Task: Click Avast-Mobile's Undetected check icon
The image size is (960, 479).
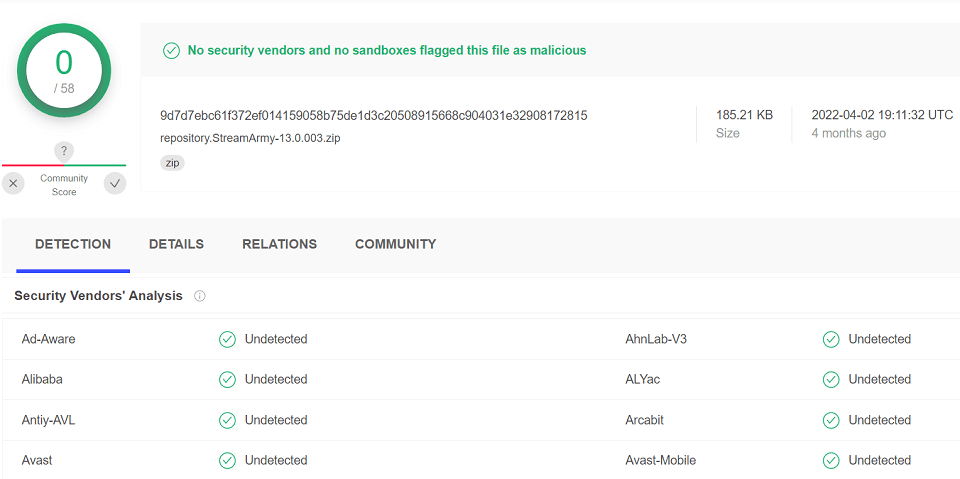Action: [x=831, y=460]
